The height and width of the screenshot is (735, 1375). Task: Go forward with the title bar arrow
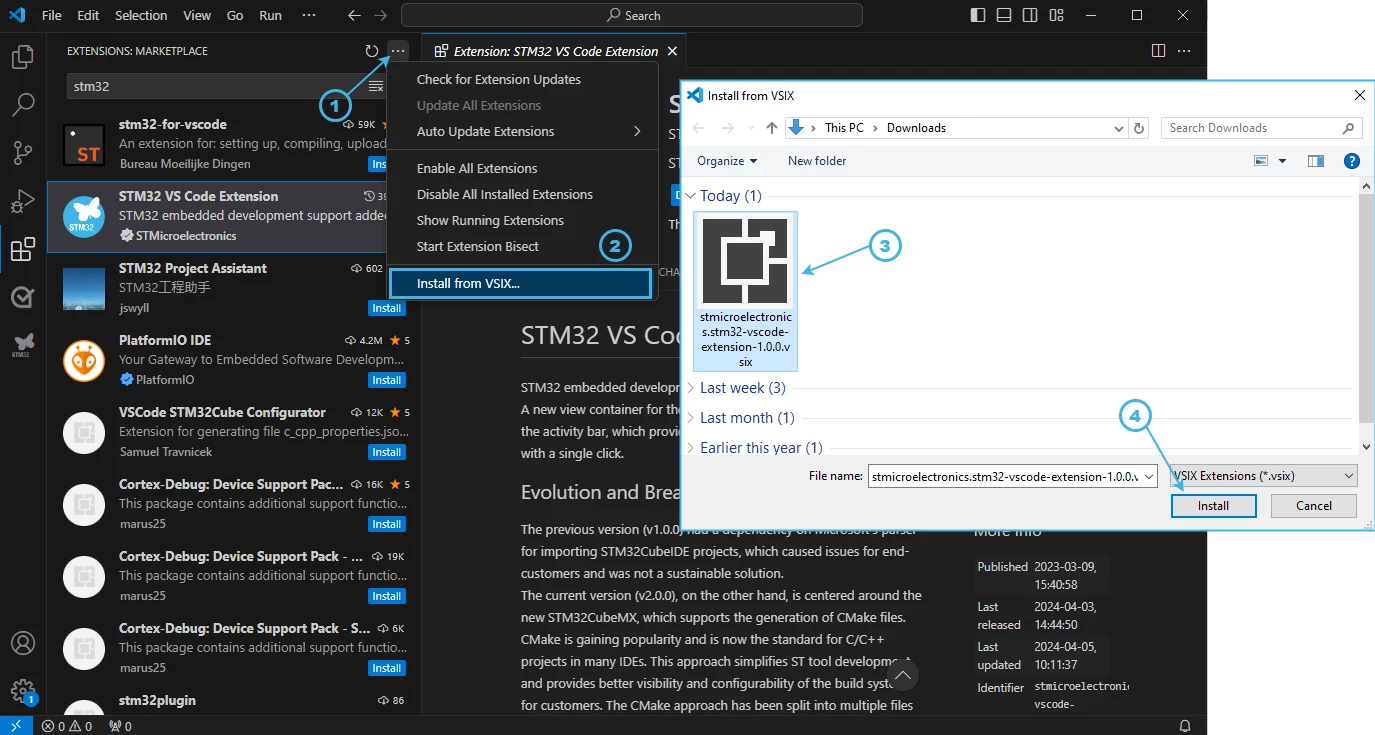coord(380,16)
